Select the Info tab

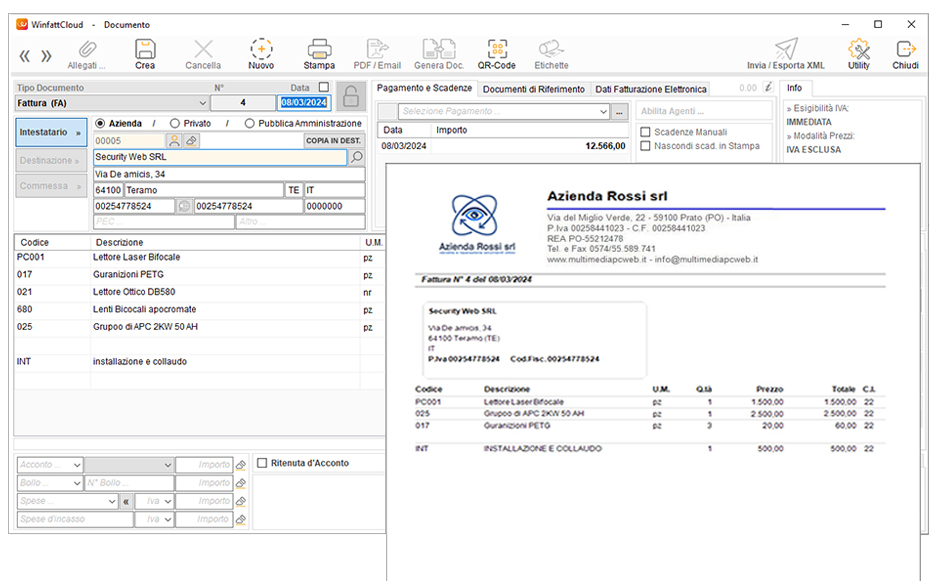click(x=795, y=88)
